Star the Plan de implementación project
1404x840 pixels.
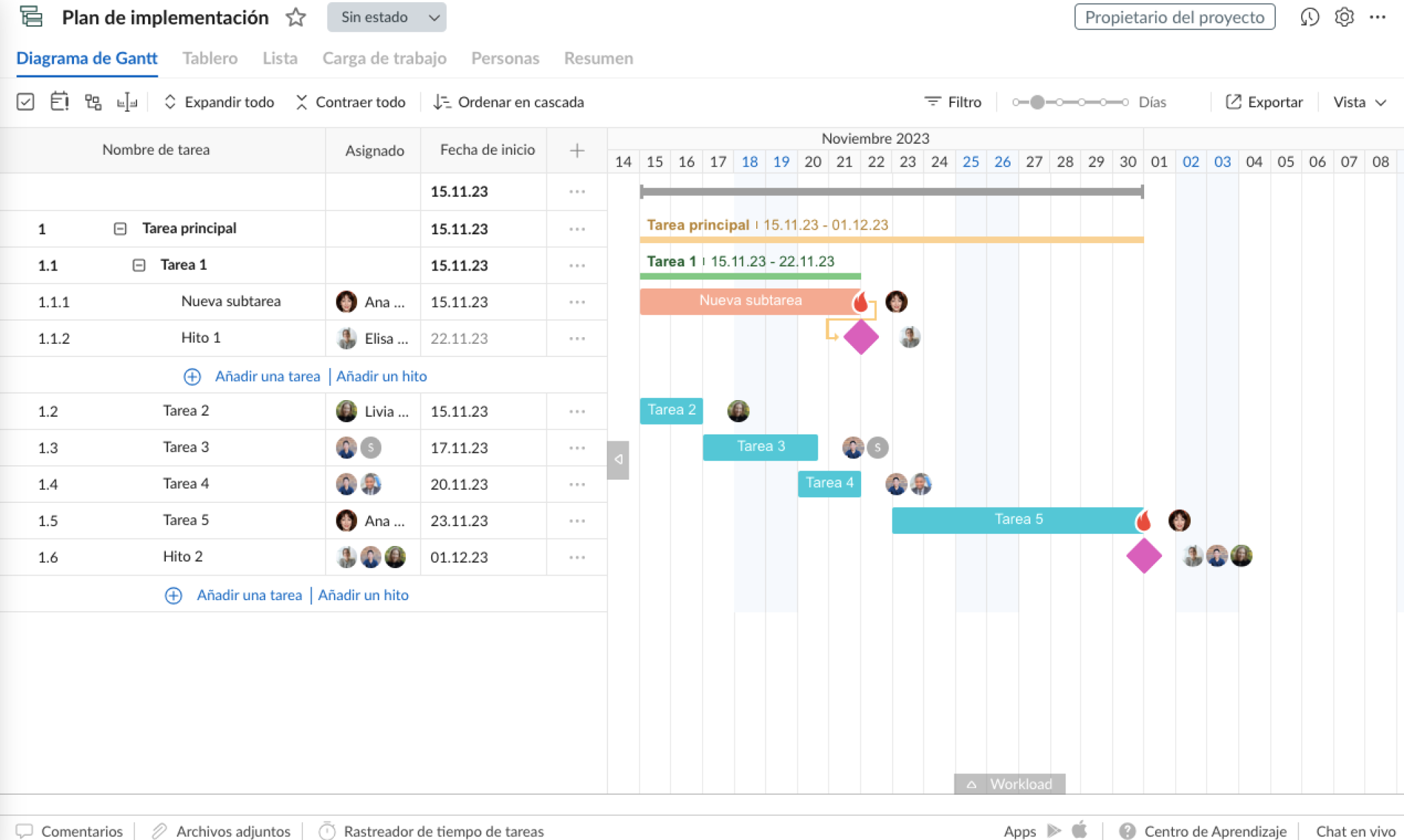(x=296, y=18)
